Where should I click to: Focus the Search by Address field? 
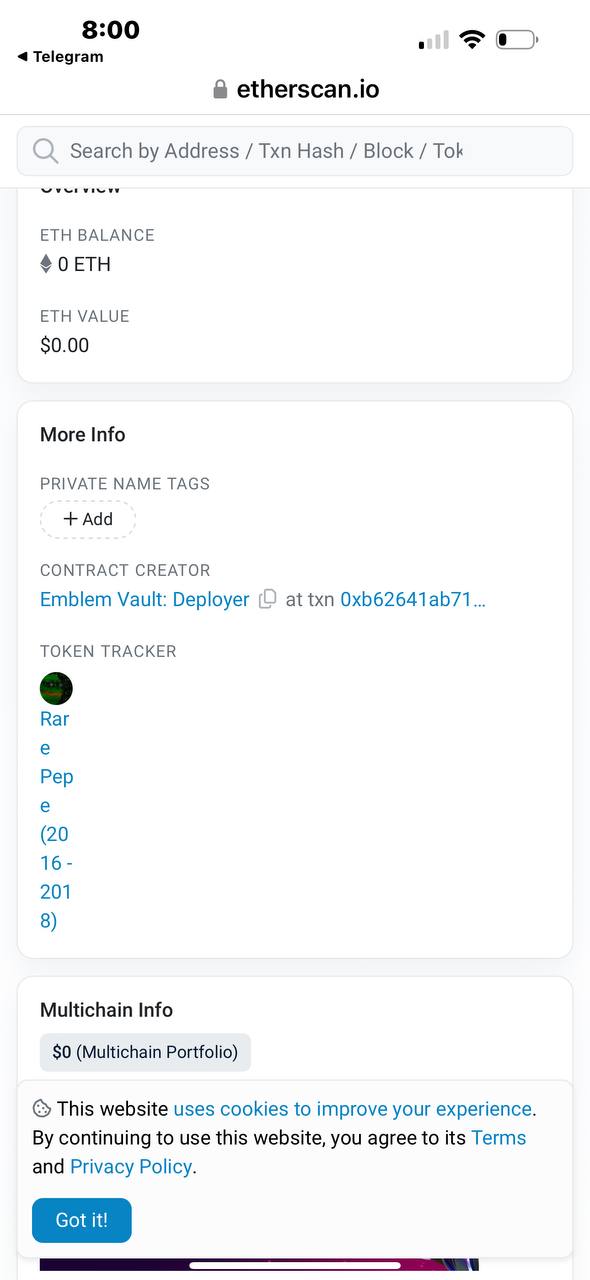pyautogui.click(x=295, y=151)
